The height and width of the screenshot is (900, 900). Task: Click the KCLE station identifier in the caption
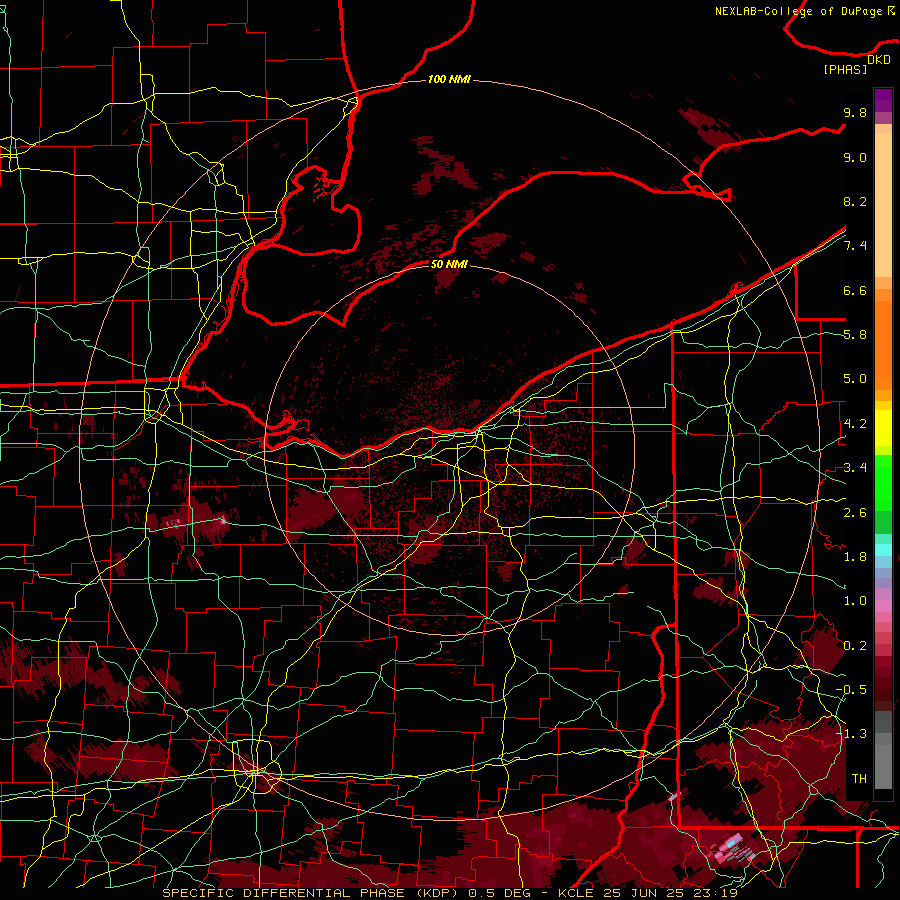[576, 893]
